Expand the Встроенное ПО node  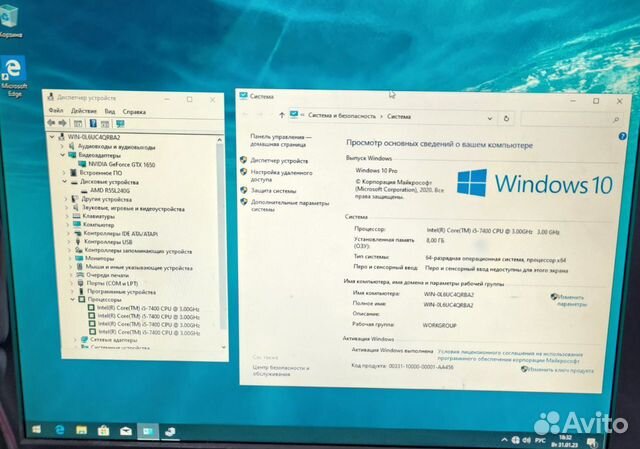64,173
